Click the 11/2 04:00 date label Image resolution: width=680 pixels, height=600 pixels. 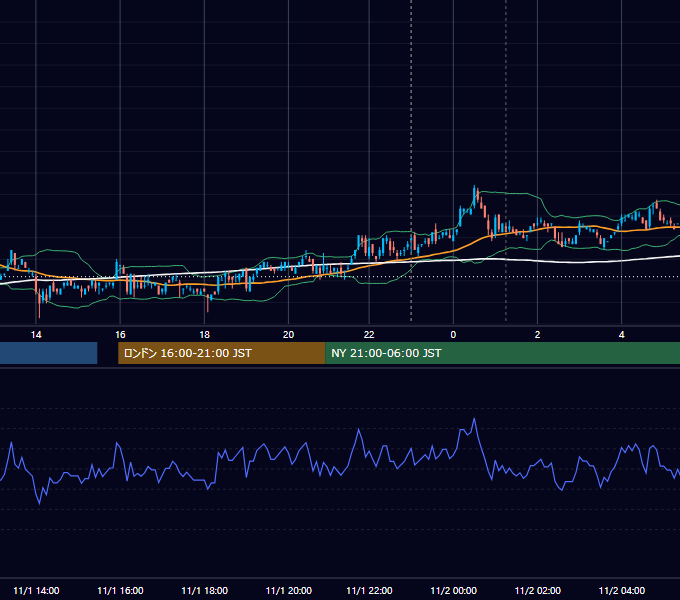pos(621,590)
